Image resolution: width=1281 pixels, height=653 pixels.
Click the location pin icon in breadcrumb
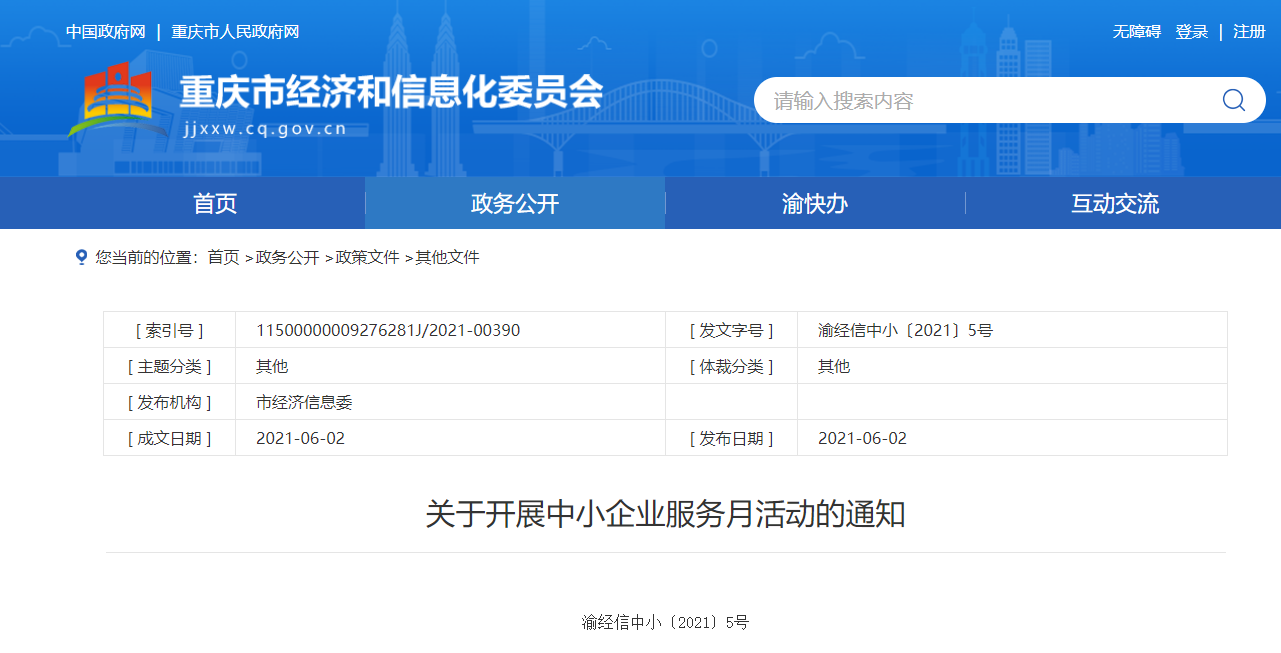pyautogui.click(x=81, y=257)
